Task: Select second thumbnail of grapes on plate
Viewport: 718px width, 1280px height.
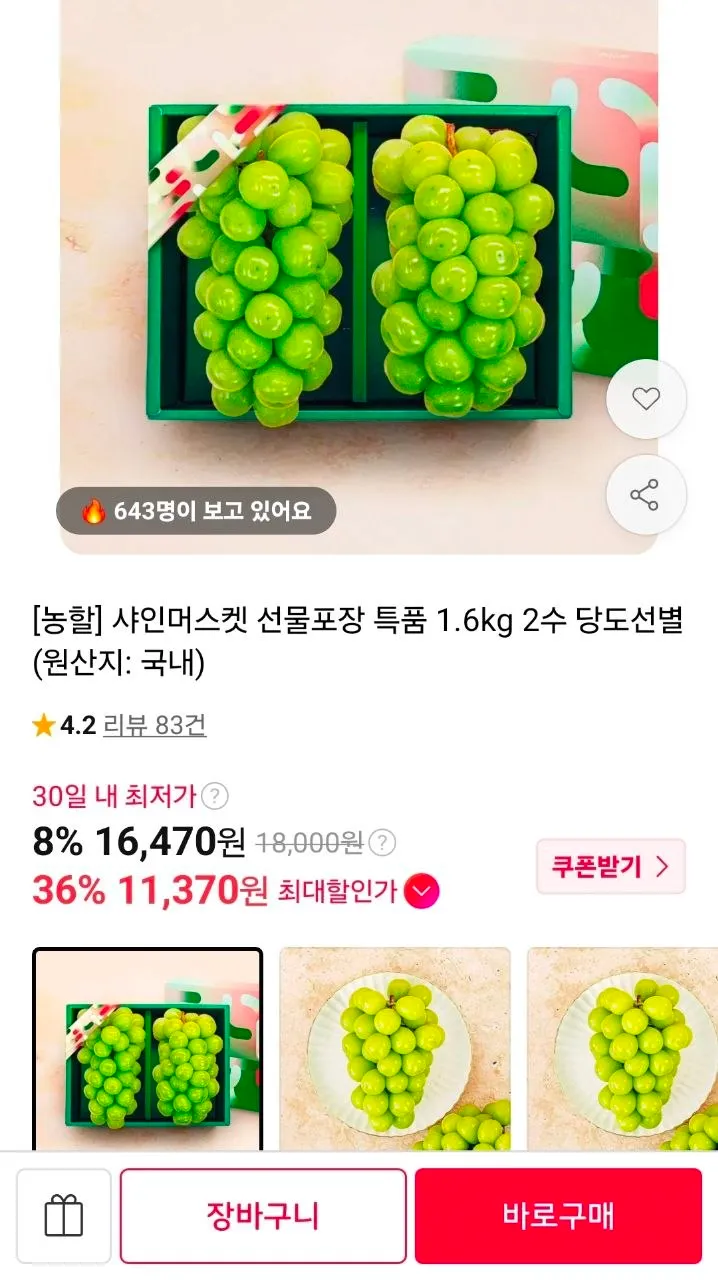Action: [x=395, y=1049]
